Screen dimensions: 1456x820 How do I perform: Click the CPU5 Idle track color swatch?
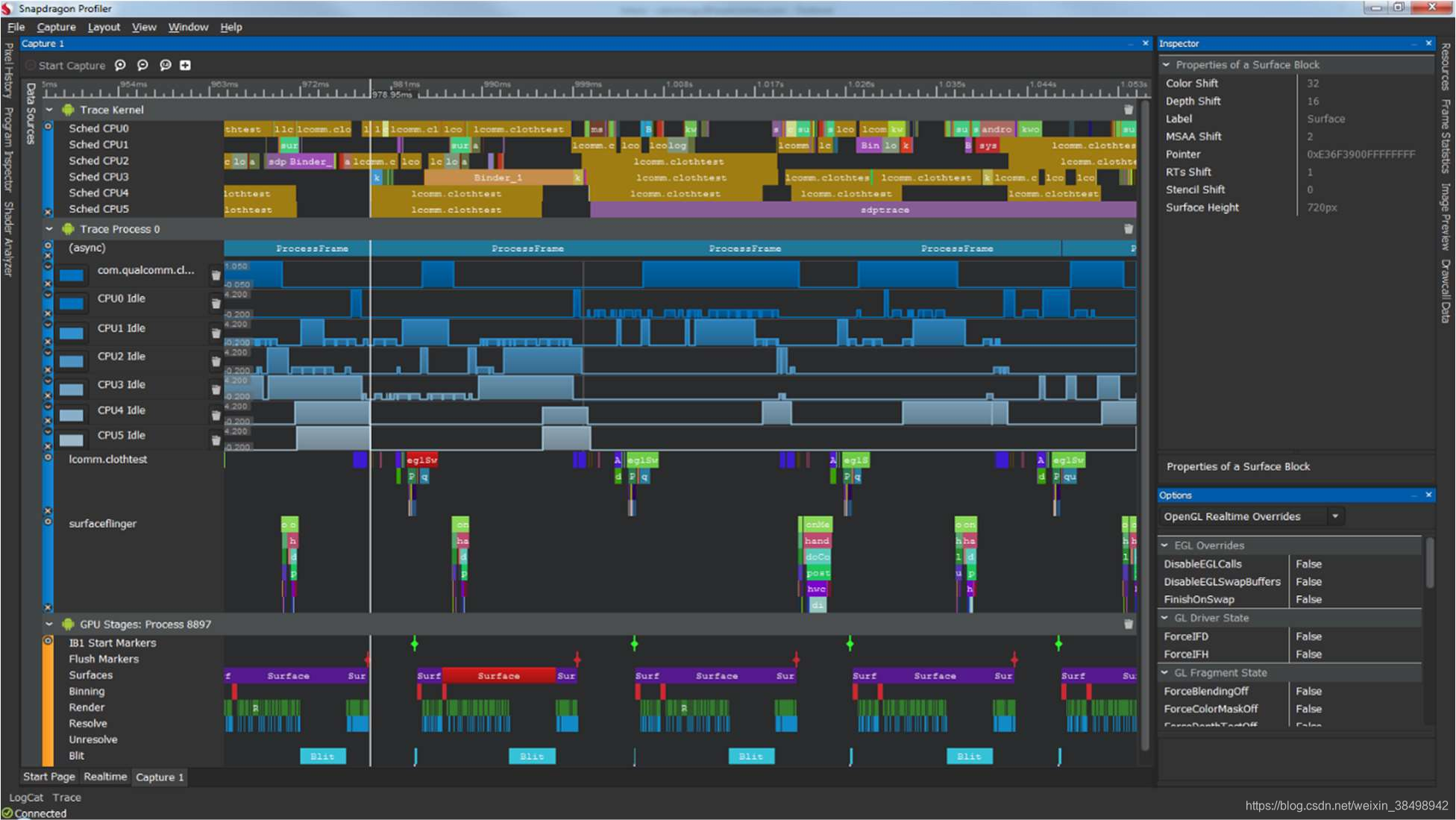72,440
